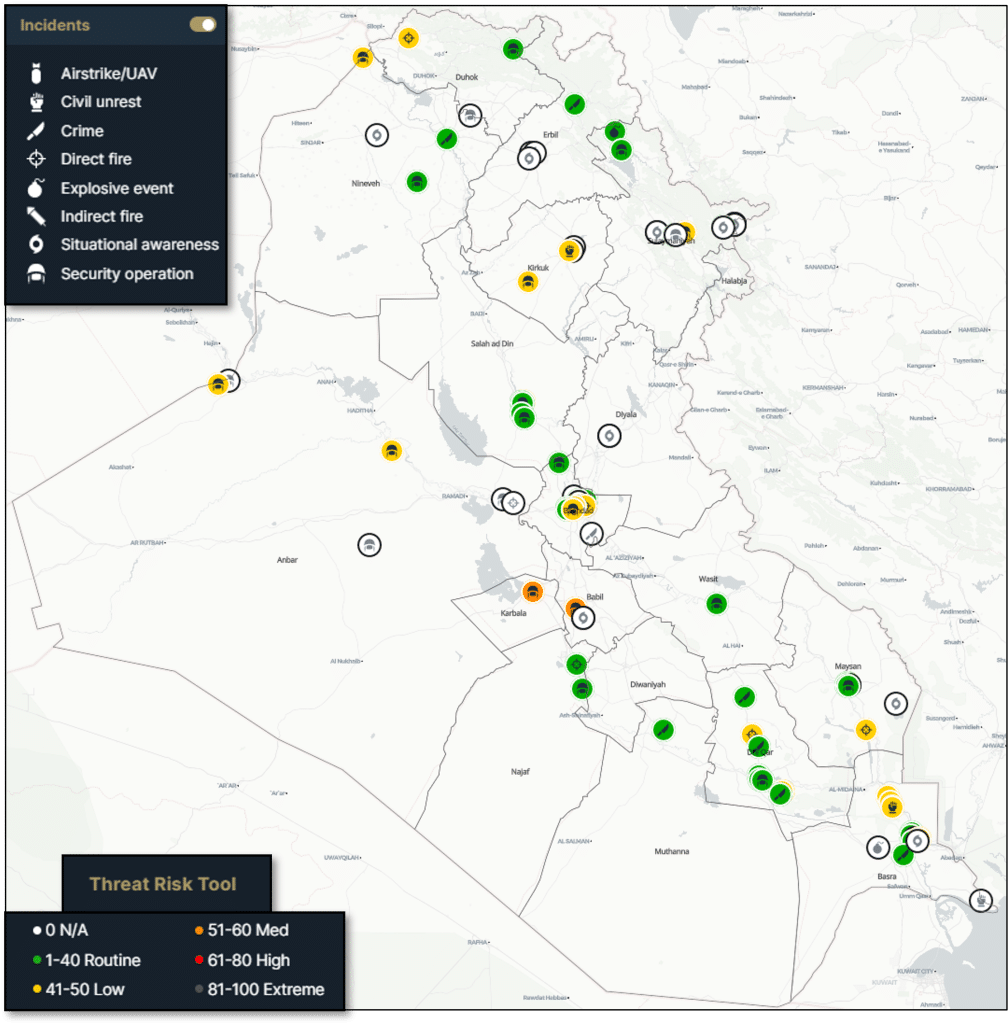Open the green security operation marker north of Baghdad
Viewport: 1008px width, 1024px height.
559,463
